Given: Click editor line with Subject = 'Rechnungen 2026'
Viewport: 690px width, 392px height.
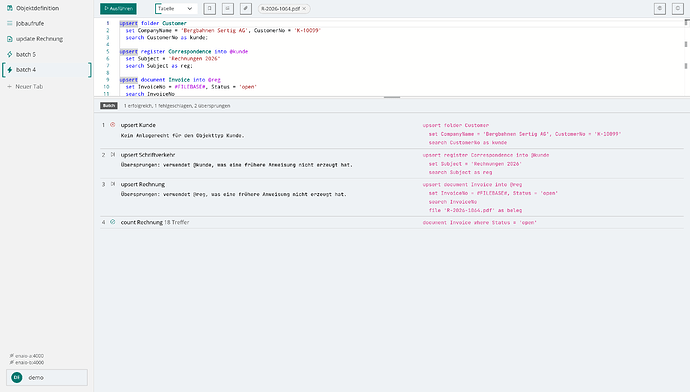Looking at the screenshot, I should (x=172, y=59).
